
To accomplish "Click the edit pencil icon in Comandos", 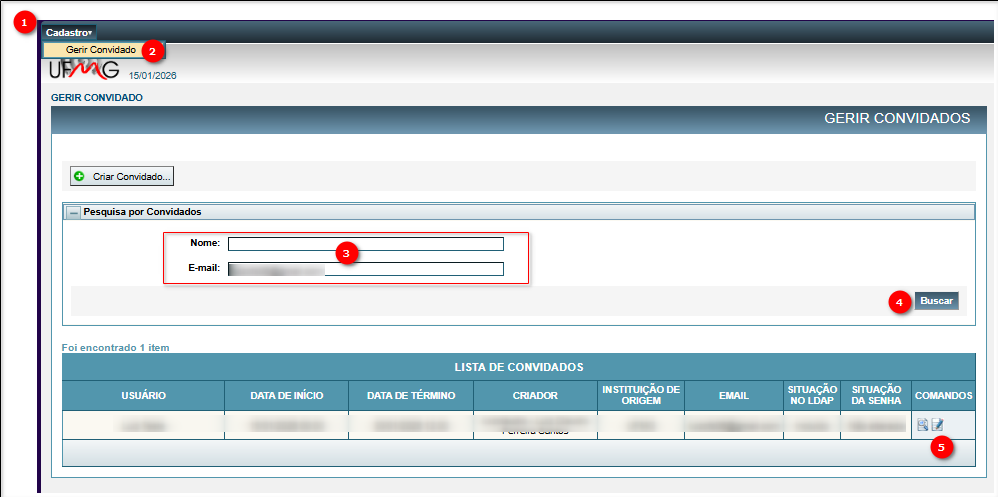I will 937,424.
